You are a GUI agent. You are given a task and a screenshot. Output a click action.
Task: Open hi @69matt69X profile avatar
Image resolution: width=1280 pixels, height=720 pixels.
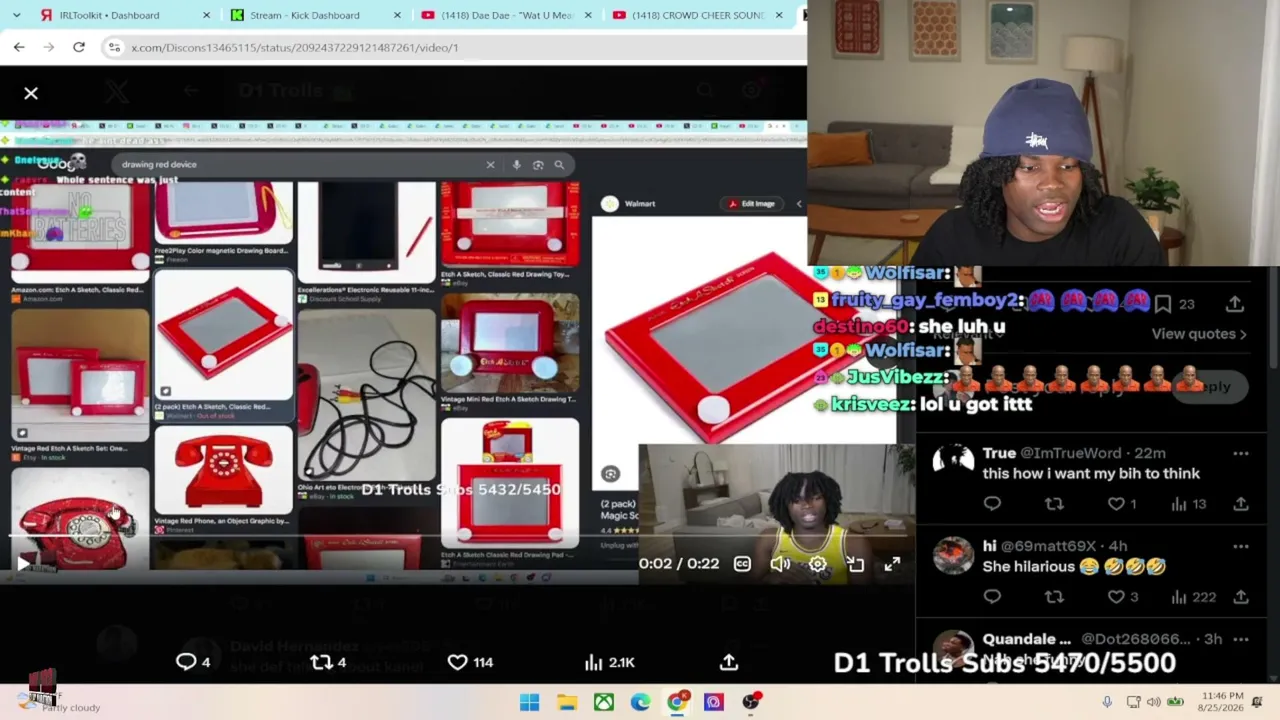(952, 555)
